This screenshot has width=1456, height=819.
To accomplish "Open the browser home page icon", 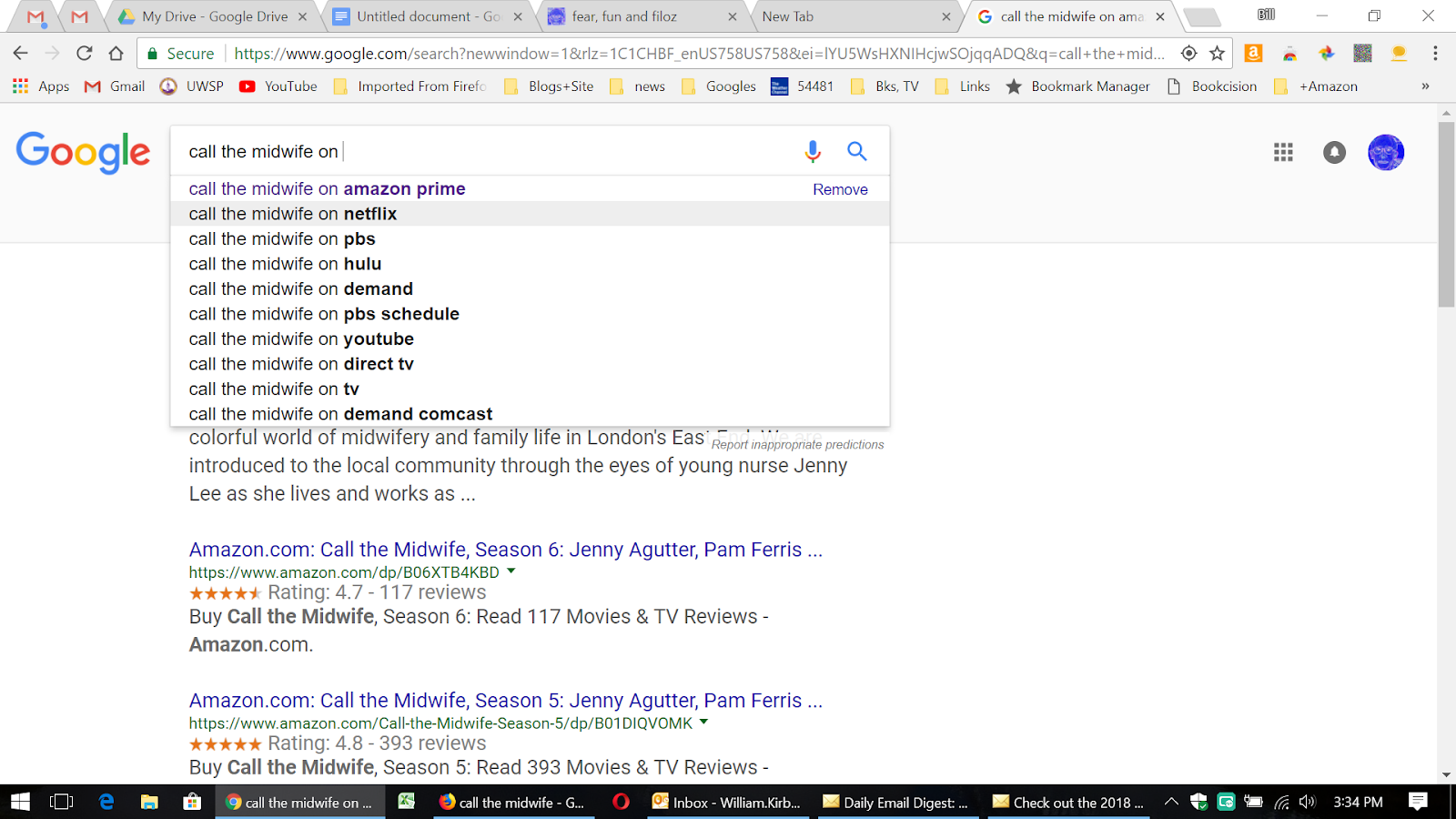I will coord(116,54).
